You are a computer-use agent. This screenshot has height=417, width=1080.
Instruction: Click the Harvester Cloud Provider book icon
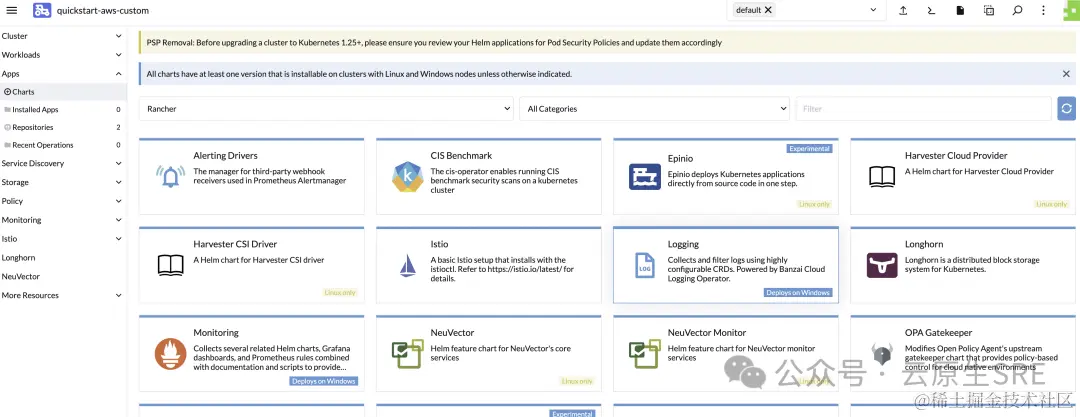882,176
